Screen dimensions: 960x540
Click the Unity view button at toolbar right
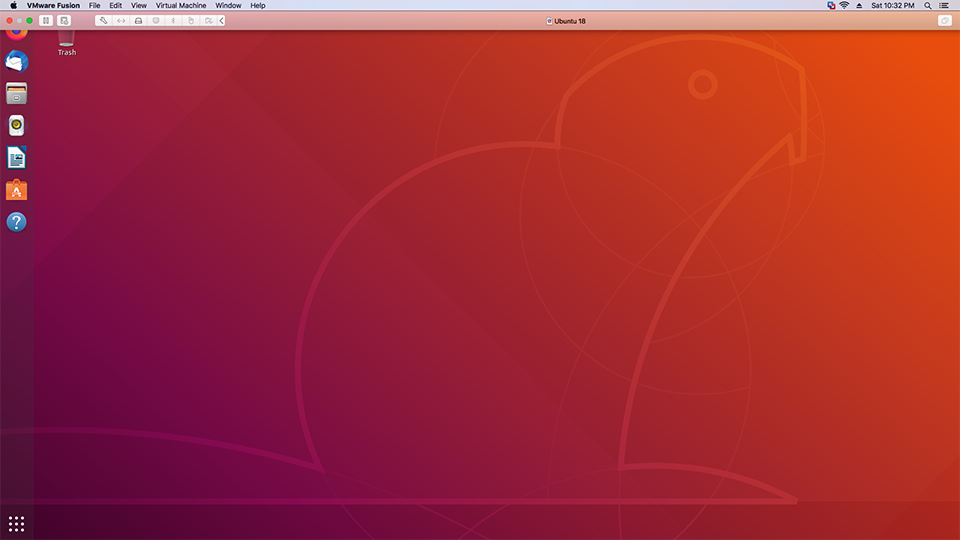tap(945, 21)
